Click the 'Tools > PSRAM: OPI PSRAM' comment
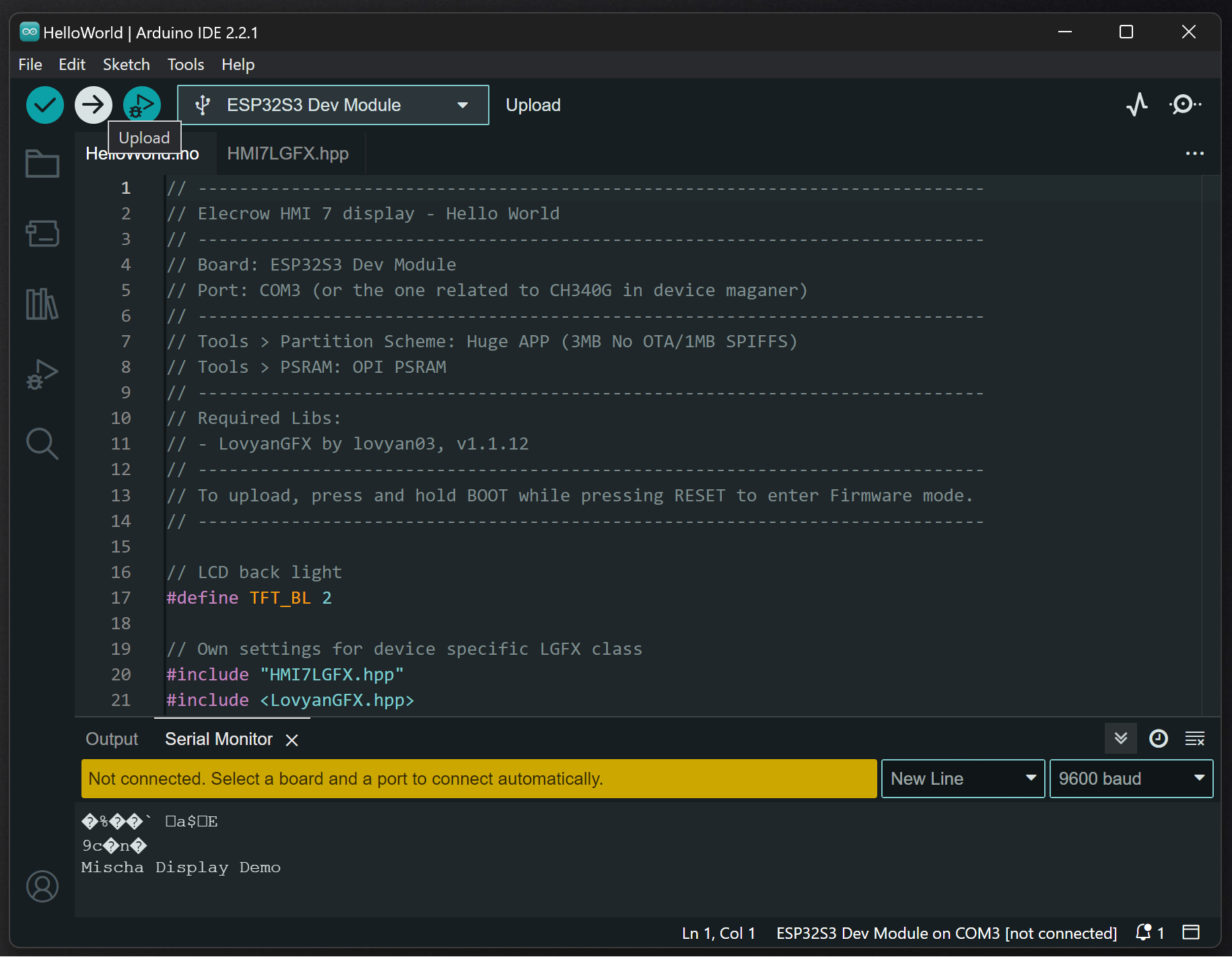The height and width of the screenshot is (957, 1232). point(306,367)
